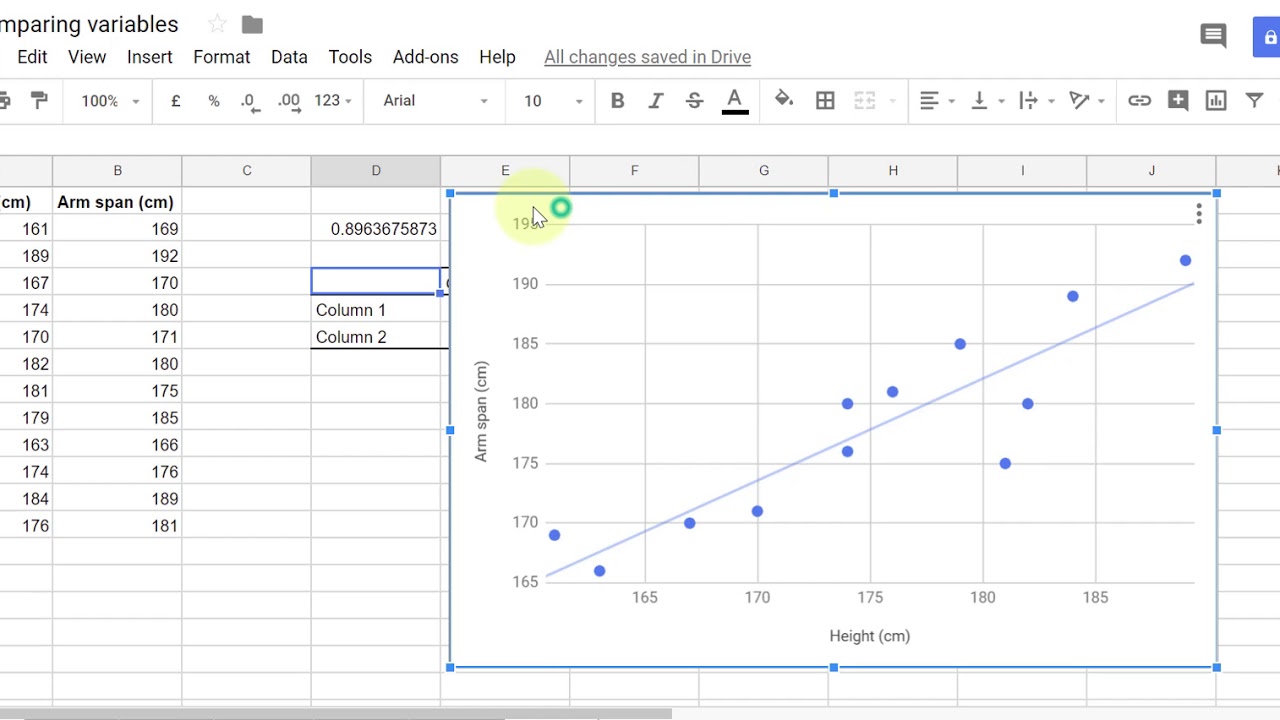Open the horizontal align dropdown
Screen dimensions: 1280x720
click(x=937, y=100)
